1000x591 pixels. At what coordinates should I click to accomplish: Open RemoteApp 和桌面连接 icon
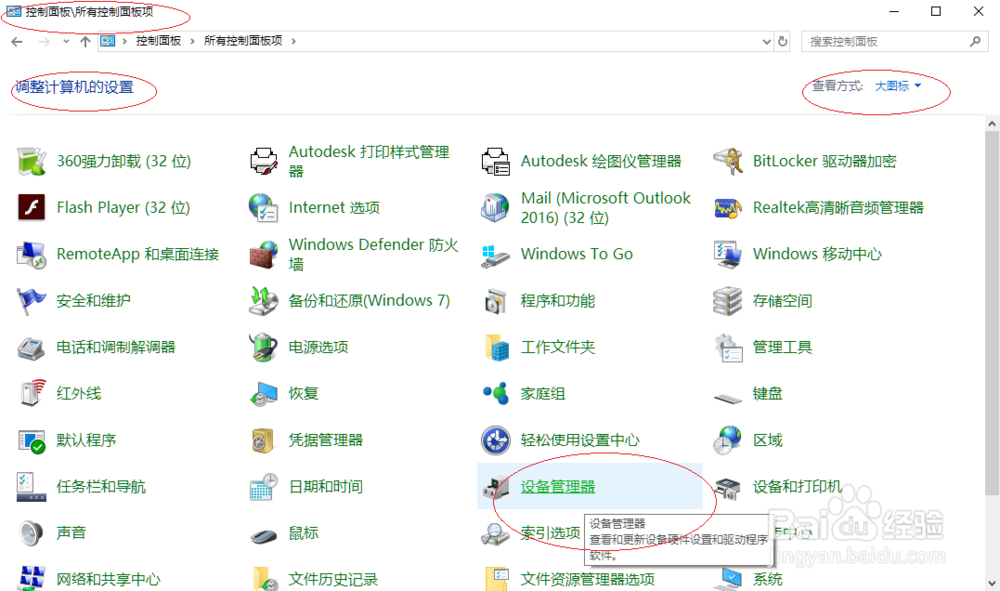(31, 254)
